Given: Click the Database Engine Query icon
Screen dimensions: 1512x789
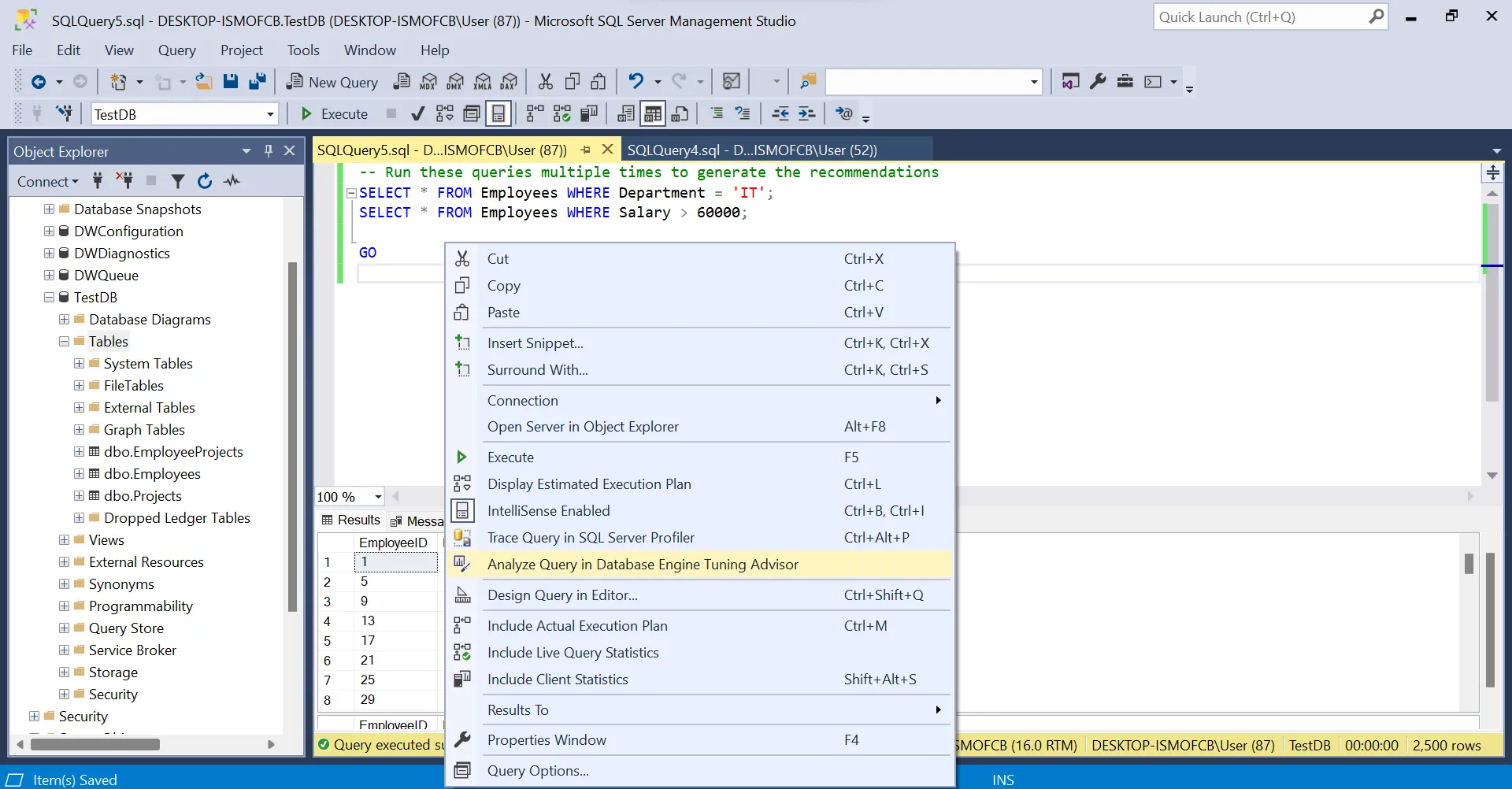Looking at the screenshot, I should (x=402, y=81).
